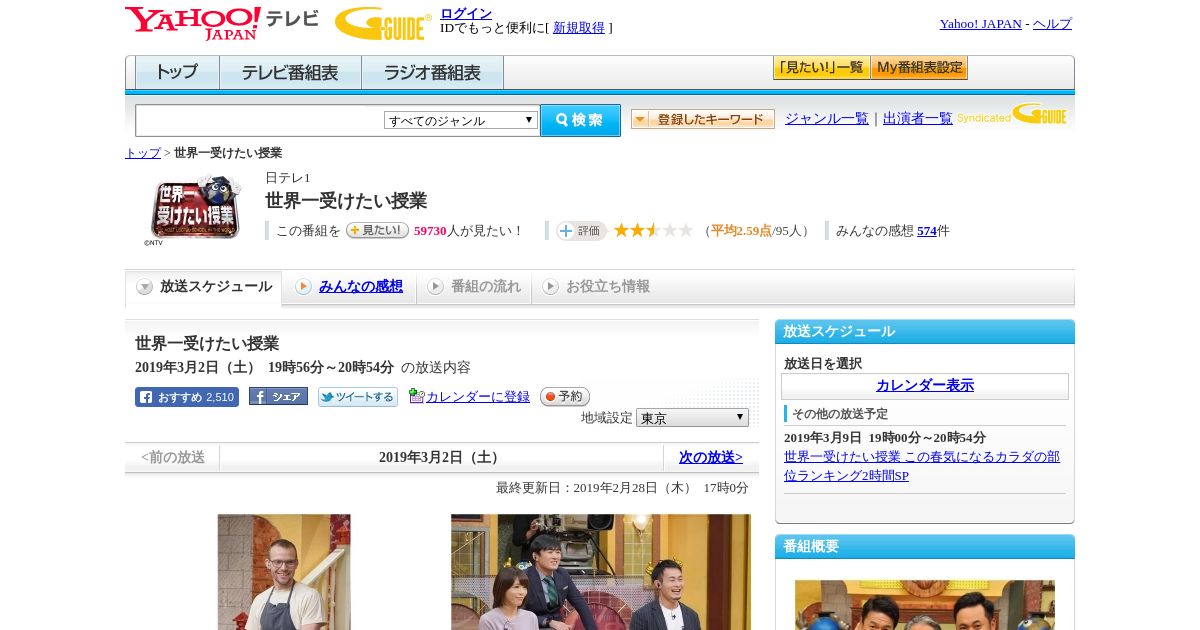This screenshot has width=1200, height=630.
Task: Open the 地域設定 東京 dropdown
Action: click(x=692, y=418)
